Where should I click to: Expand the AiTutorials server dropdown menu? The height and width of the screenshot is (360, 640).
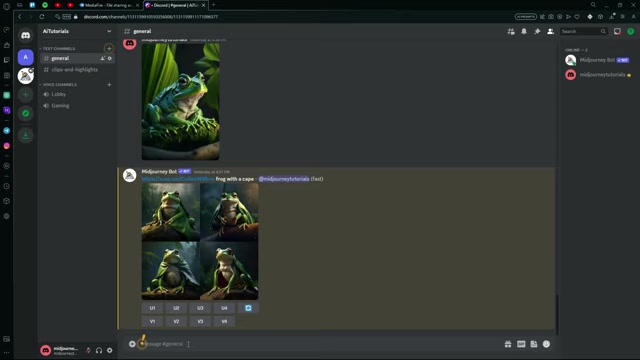109,31
